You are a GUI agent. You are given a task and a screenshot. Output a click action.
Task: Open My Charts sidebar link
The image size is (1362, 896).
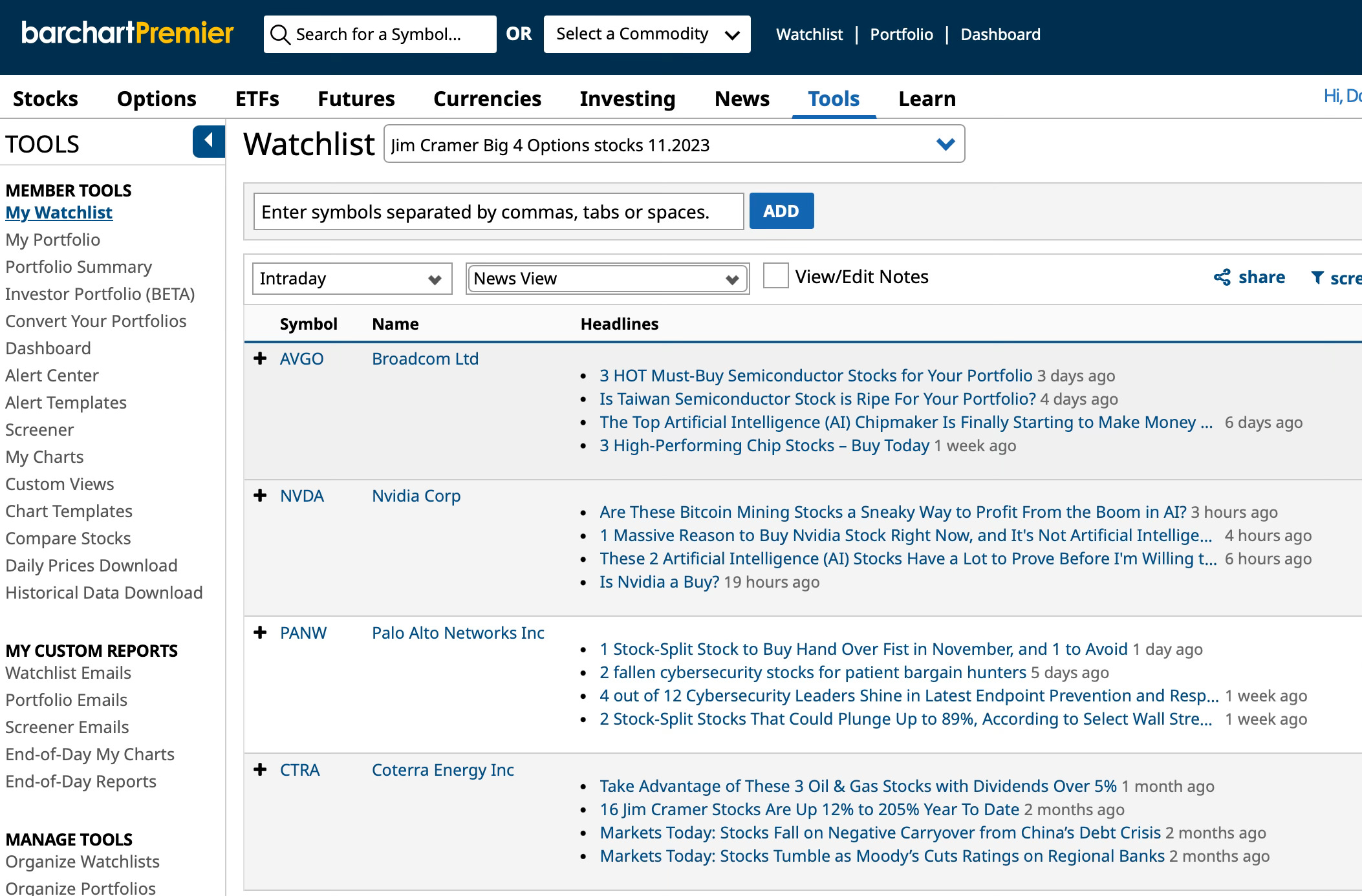(45, 457)
